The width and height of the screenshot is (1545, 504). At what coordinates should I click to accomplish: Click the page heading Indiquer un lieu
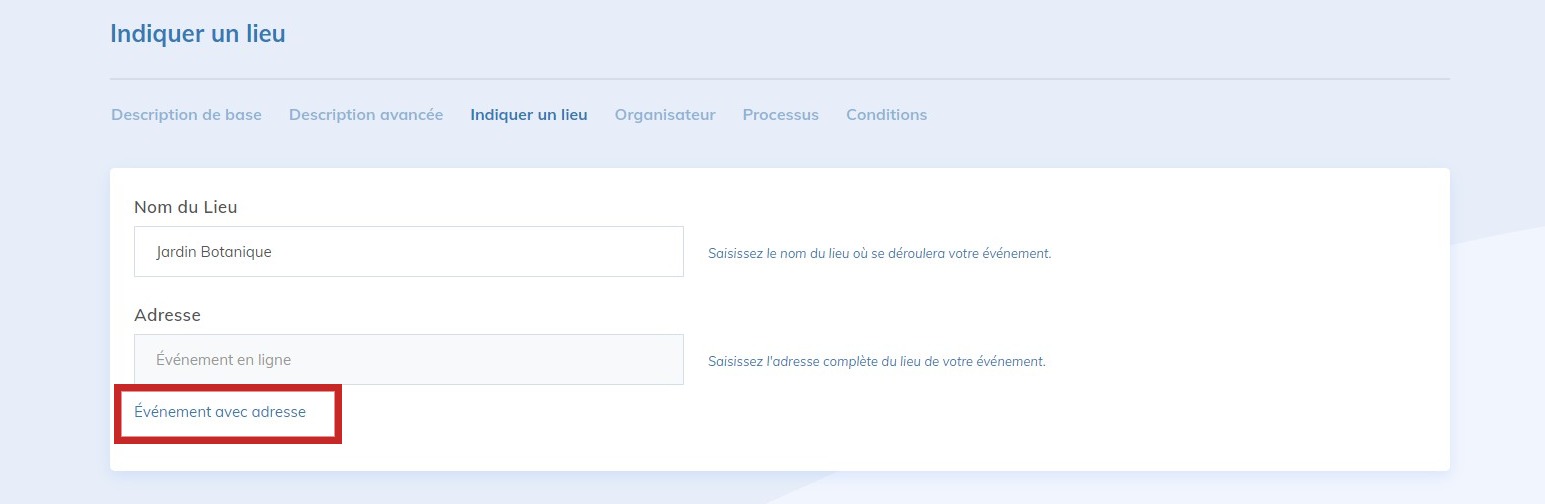[x=197, y=34]
